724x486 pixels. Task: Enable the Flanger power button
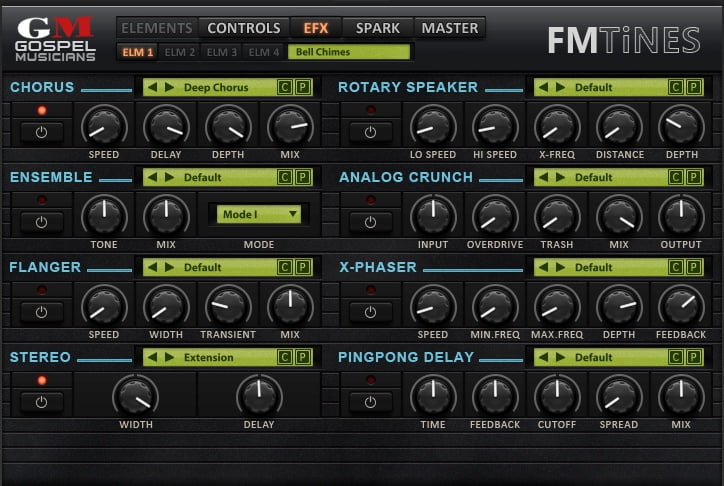pyautogui.click(x=42, y=312)
